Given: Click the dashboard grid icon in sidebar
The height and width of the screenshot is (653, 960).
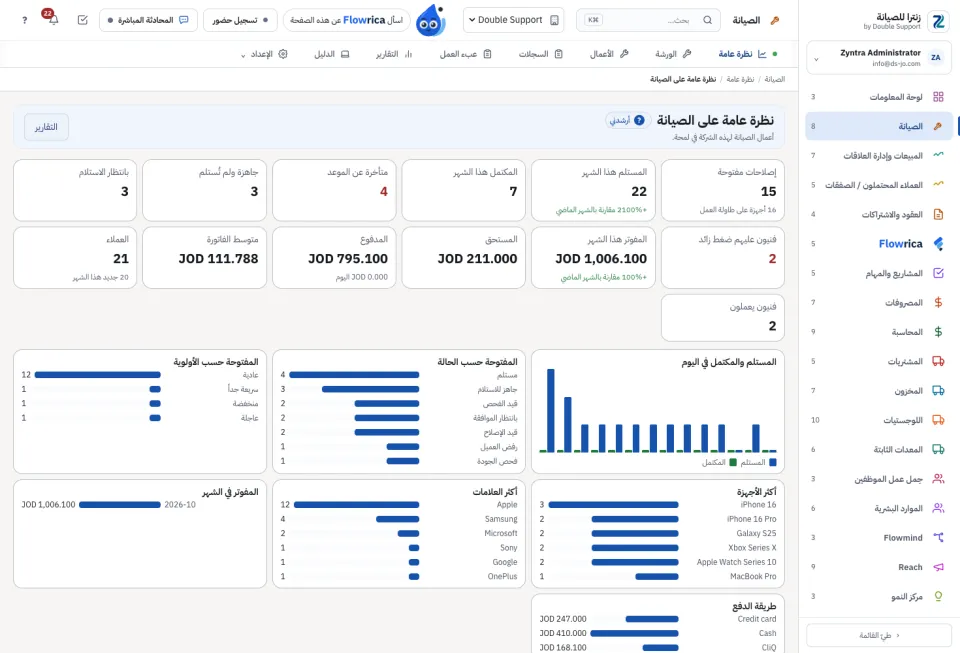Looking at the screenshot, I should 938,97.
